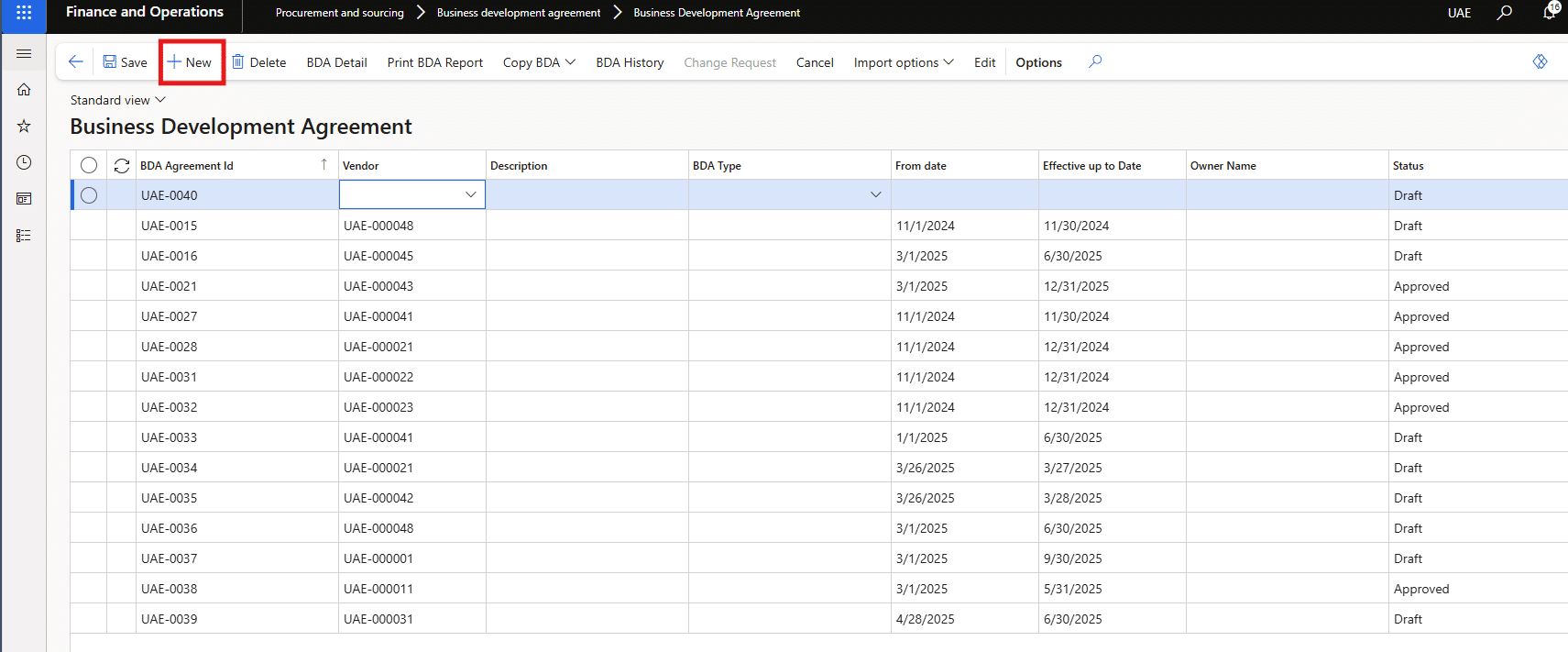The image size is (1568, 652).
Task: Open the BDA History menu item
Action: (630, 62)
